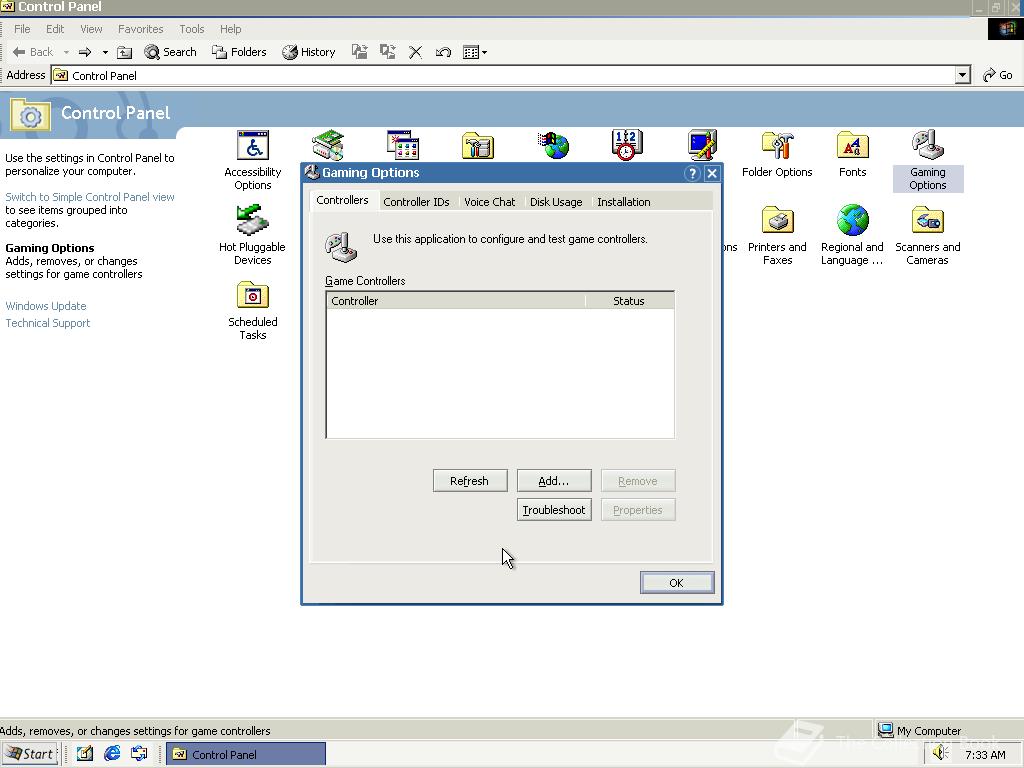1024x768 pixels.
Task: Select the Controllers tab
Action: 342,200
